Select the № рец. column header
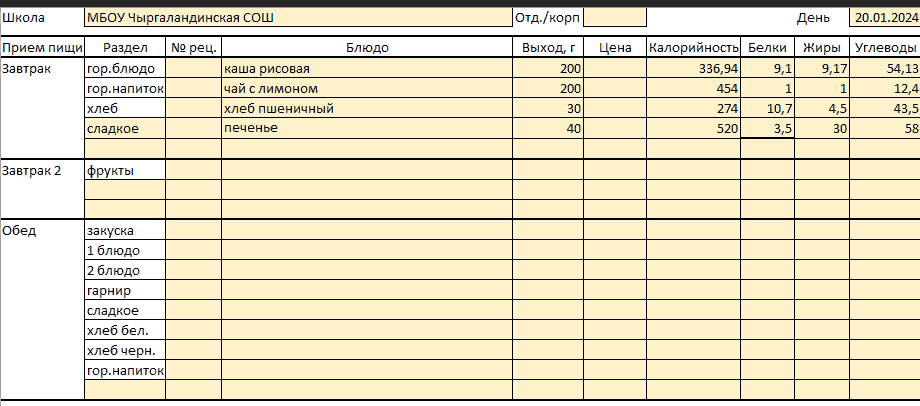 (x=193, y=48)
